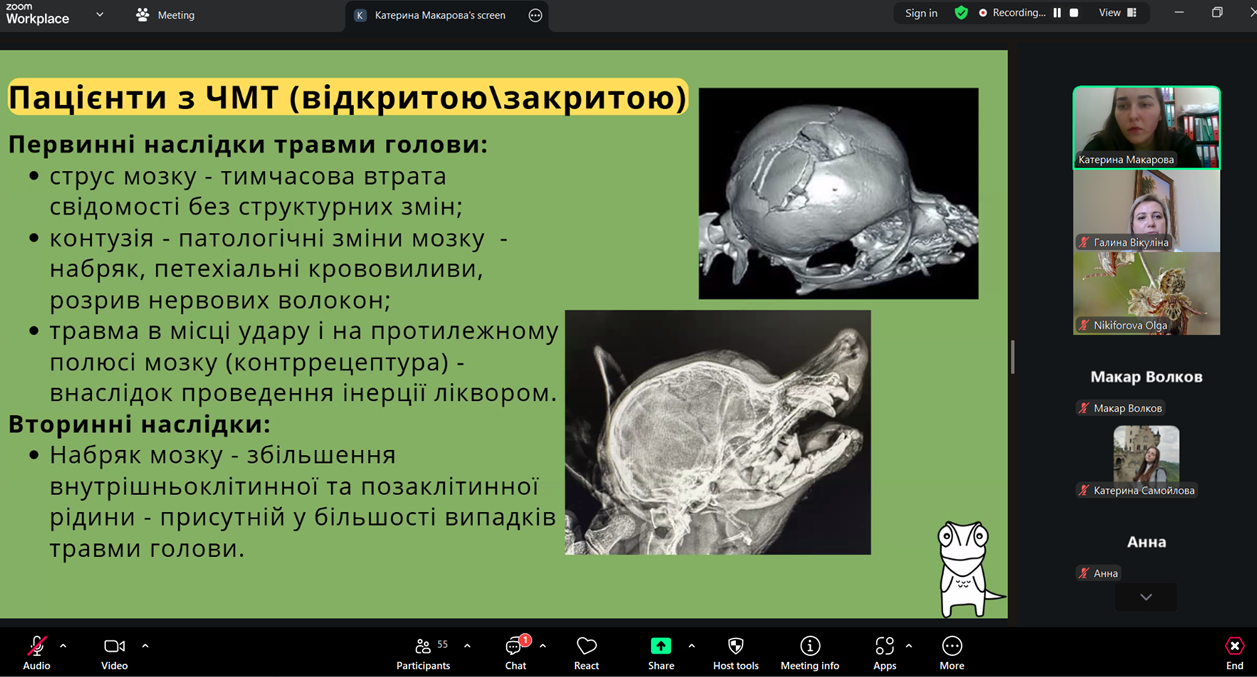Expand video options caret next to Video
Image resolution: width=1257 pixels, height=677 pixels.
(145, 646)
